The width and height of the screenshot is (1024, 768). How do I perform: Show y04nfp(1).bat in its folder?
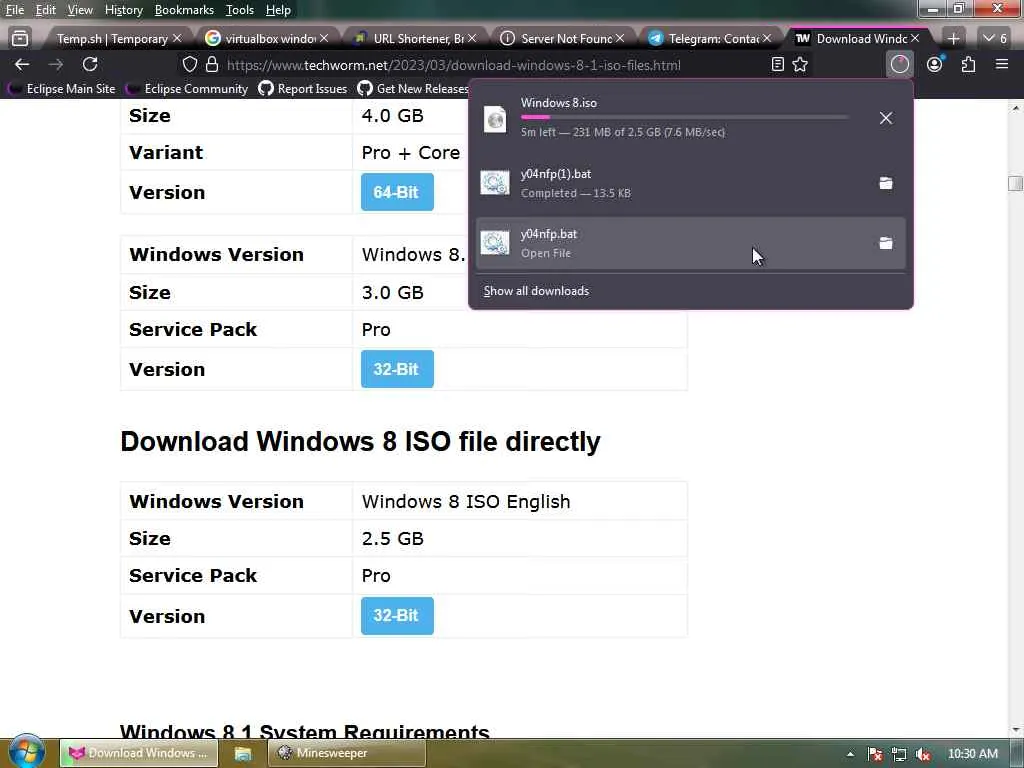coord(886,183)
